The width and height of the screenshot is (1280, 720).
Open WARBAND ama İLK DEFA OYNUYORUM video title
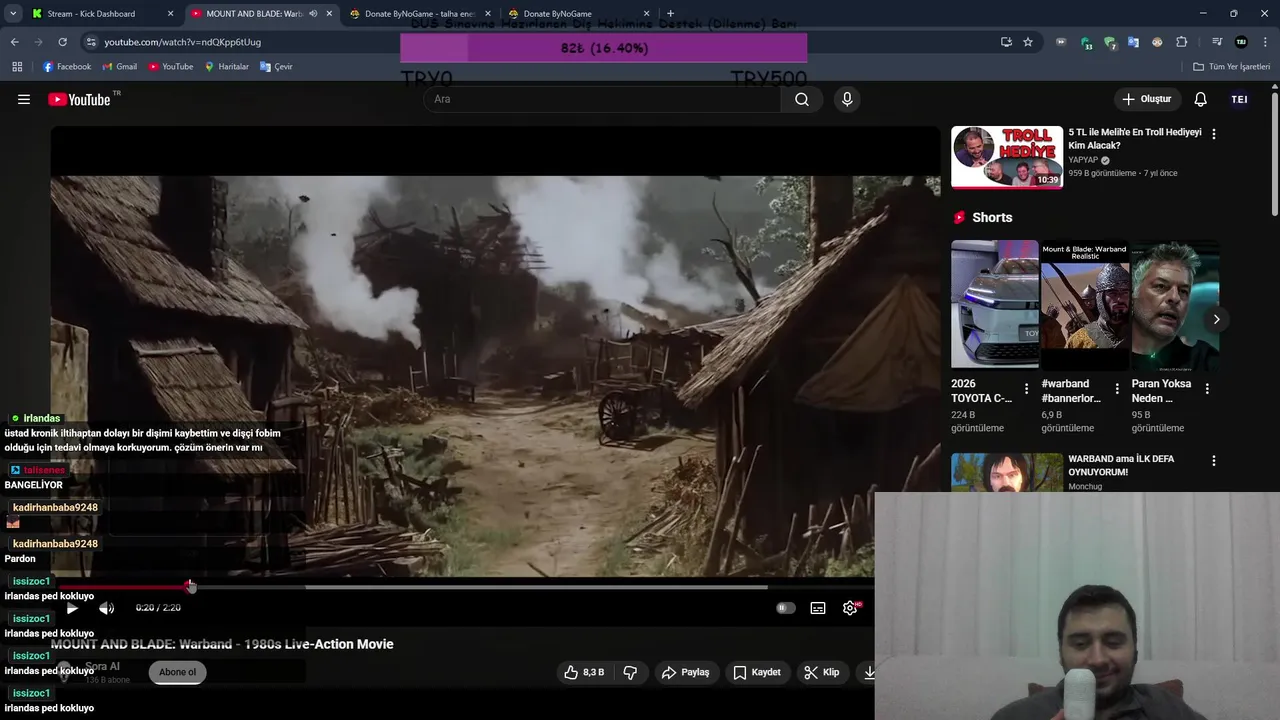click(x=1121, y=465)
